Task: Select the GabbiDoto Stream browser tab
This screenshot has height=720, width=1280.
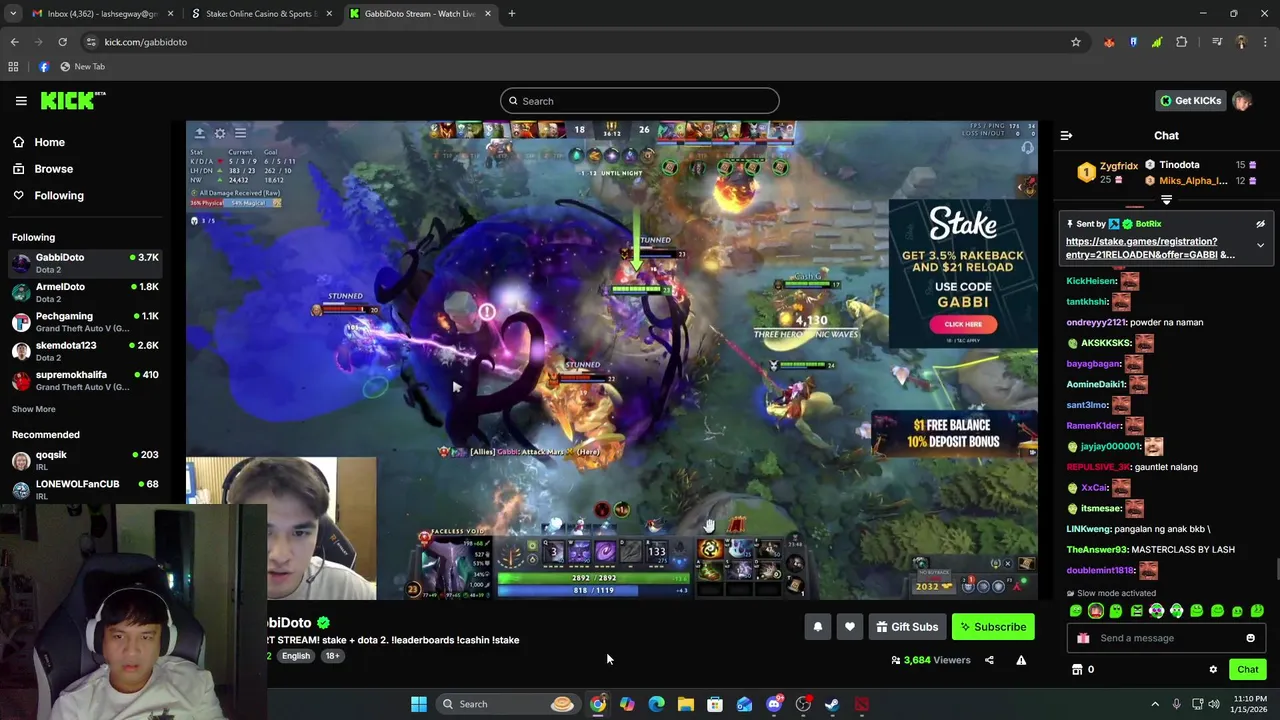Action: click(x=420, y=14)
